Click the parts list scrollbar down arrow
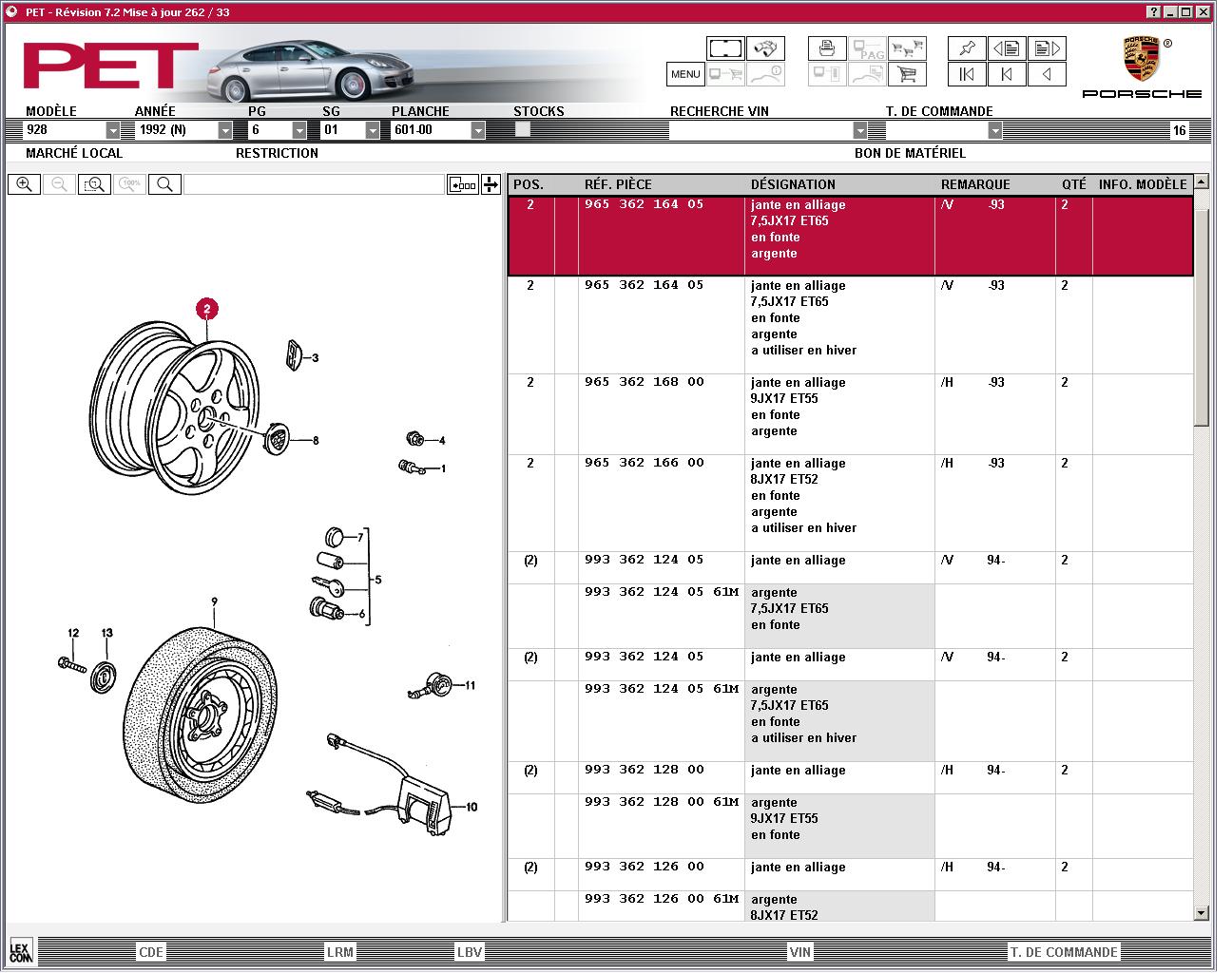Viewport: 1232px width, 973px height. point(1201,913)
